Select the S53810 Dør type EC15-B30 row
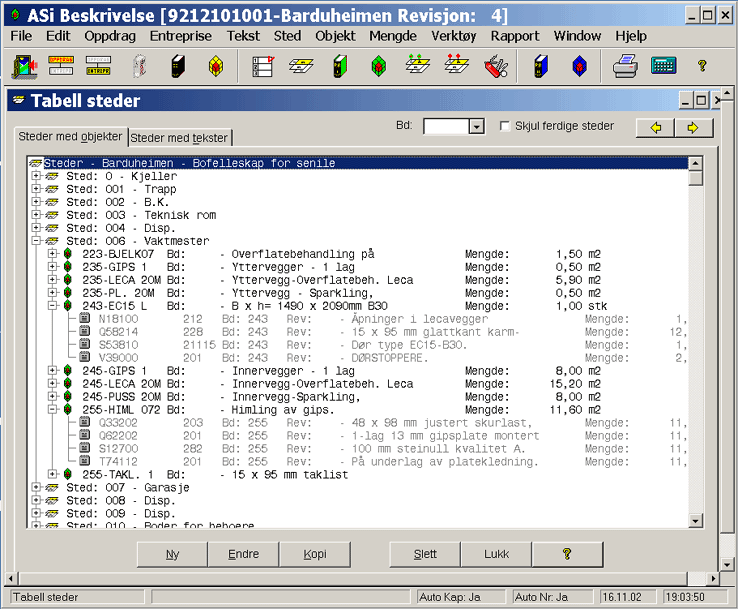 coord(381,345)
